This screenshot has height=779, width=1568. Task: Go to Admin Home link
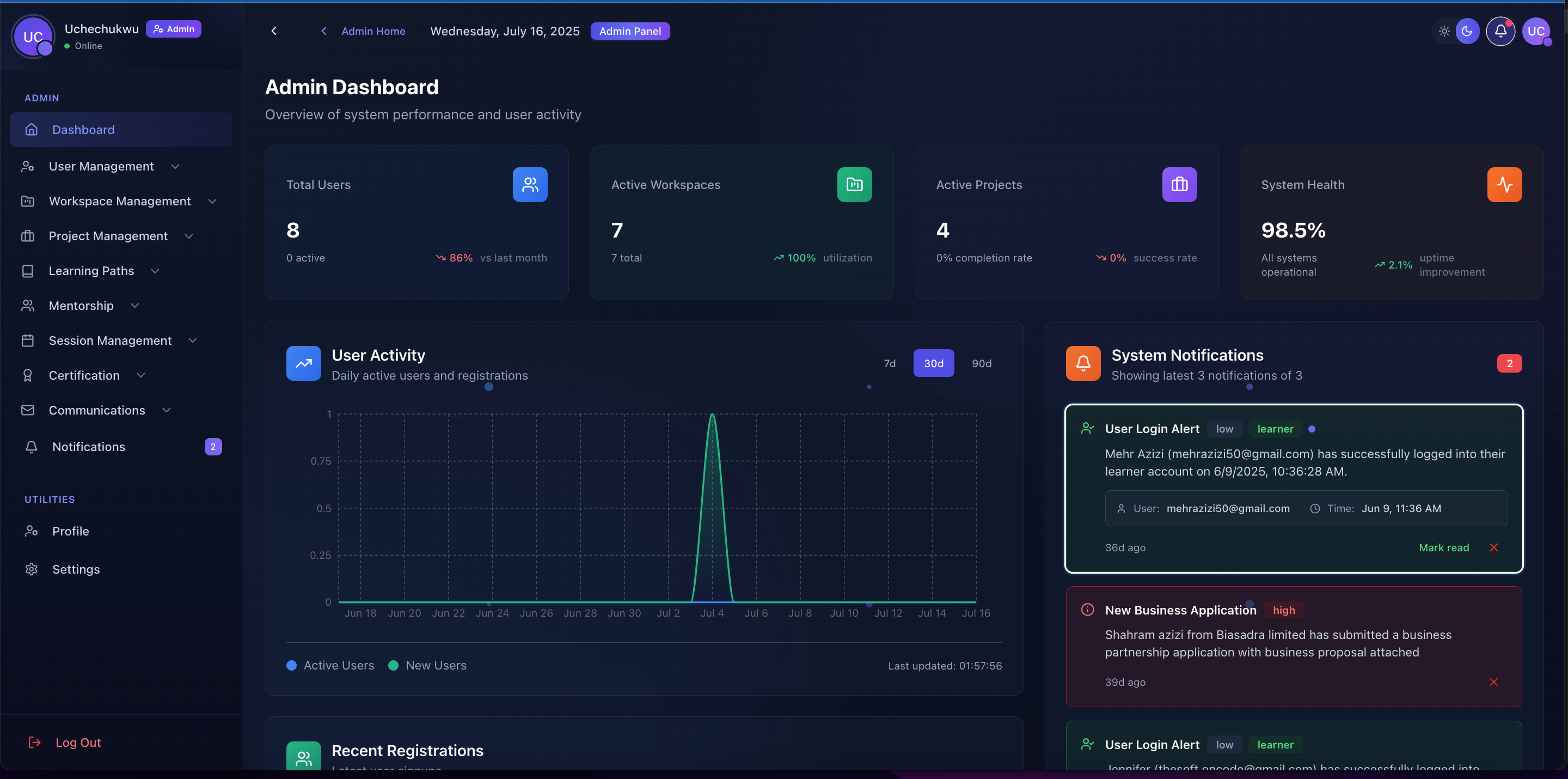pyautogui.click(x=372, y=31)
